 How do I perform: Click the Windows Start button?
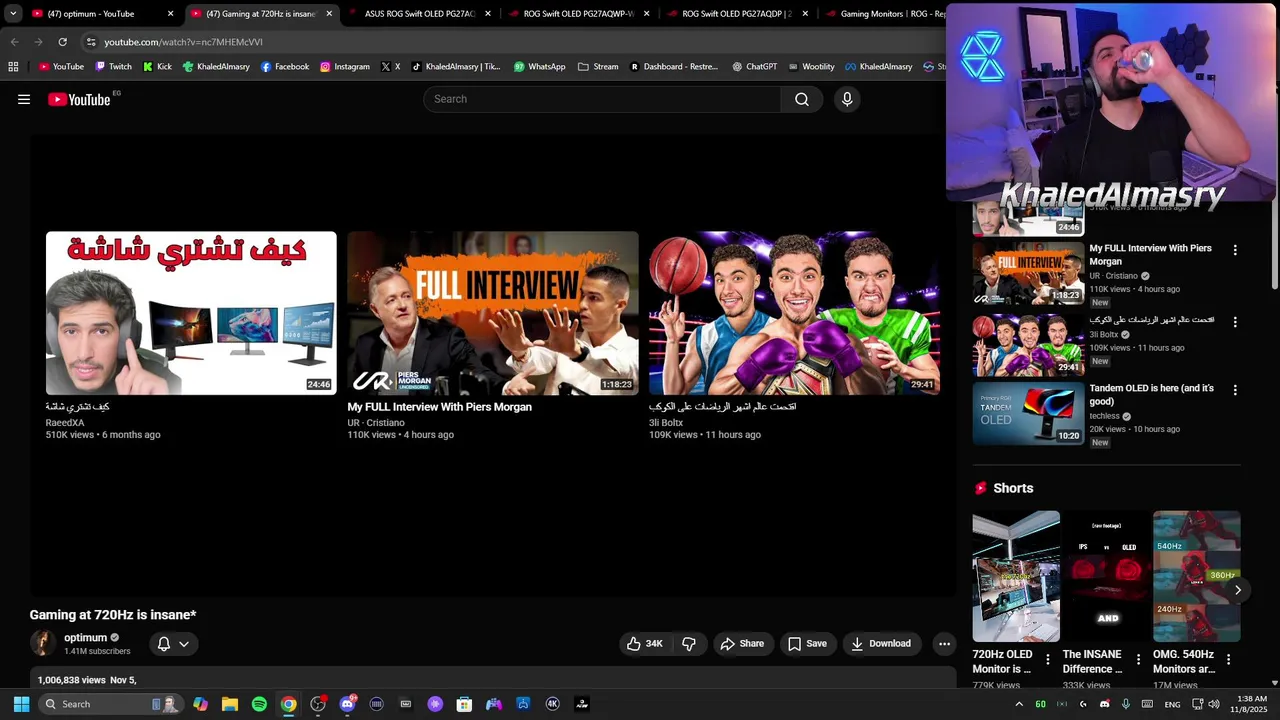point(21,704)
